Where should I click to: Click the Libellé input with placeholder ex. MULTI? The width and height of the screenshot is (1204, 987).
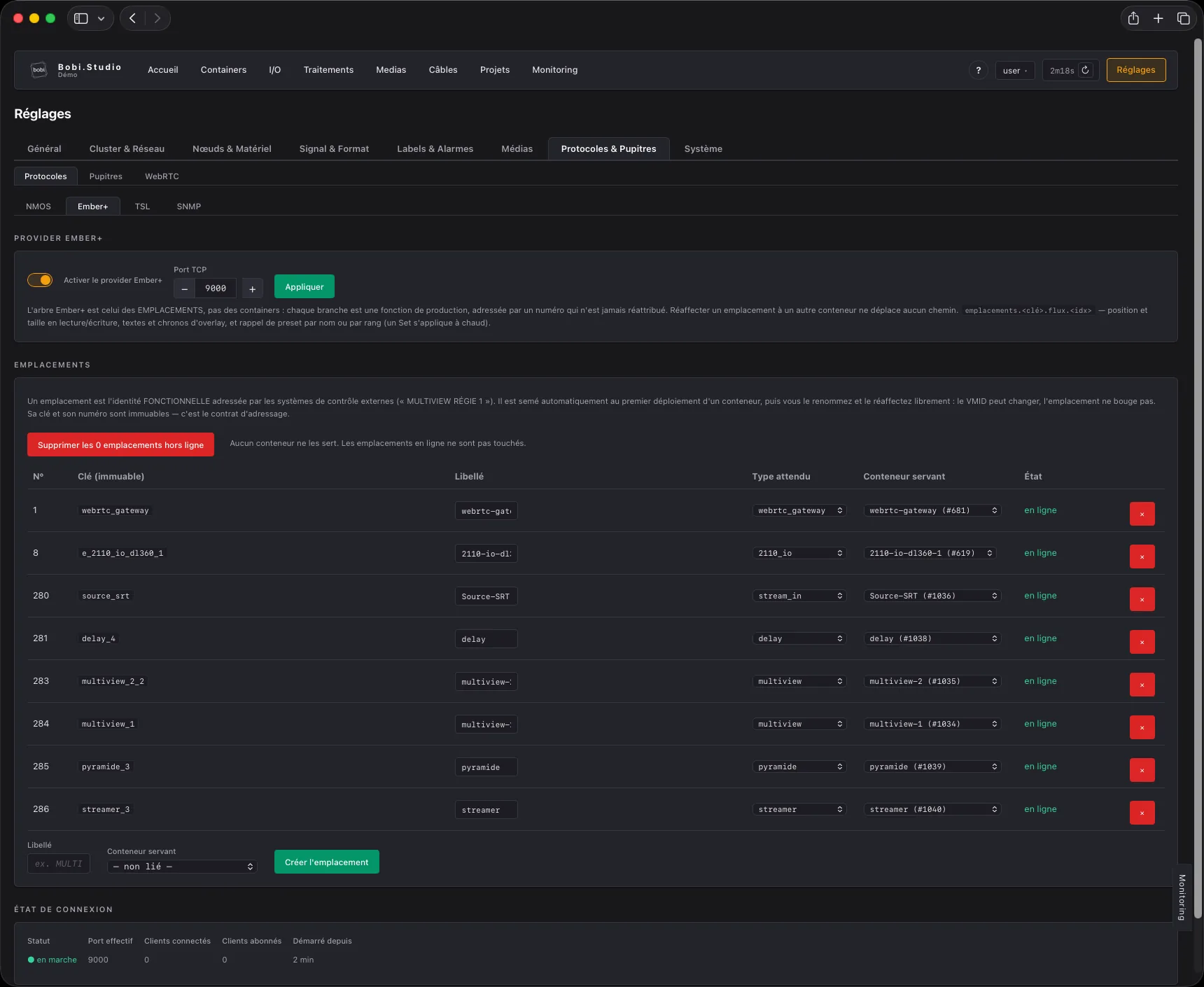coord(59,864)
